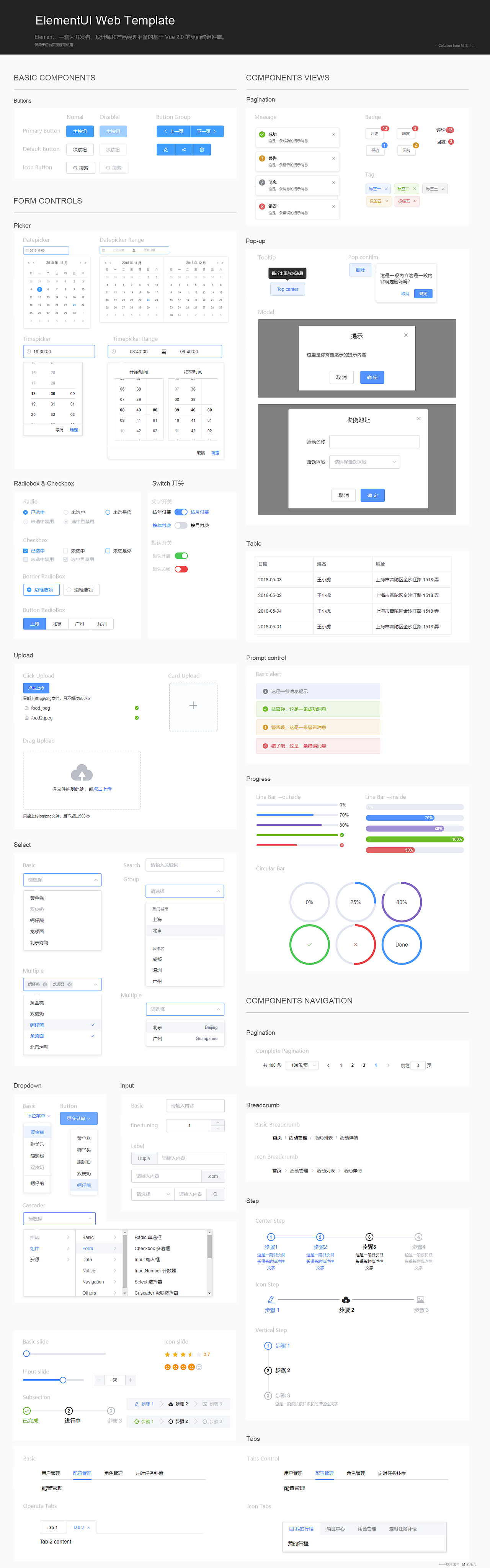490x1568 pixels.
Task: Remove the 标签五 tag via its x
Action: coord(415,201)
